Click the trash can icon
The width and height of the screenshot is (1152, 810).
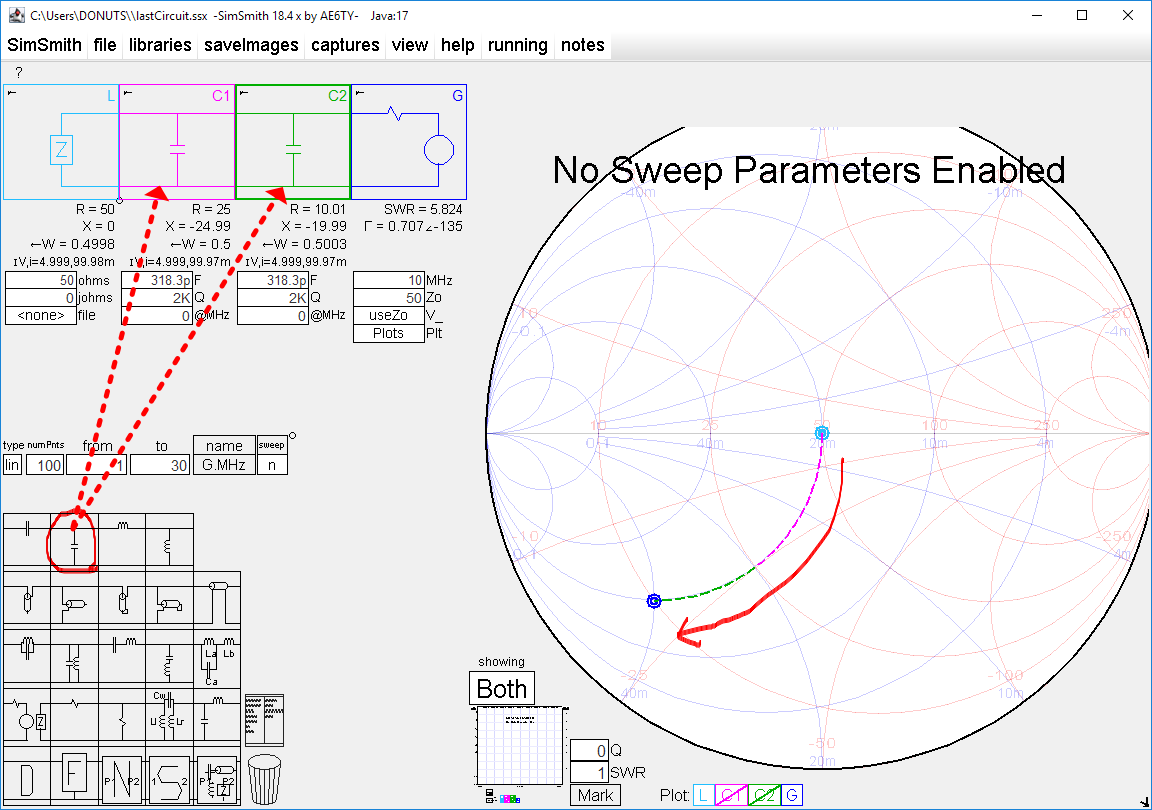coord(264,779)
